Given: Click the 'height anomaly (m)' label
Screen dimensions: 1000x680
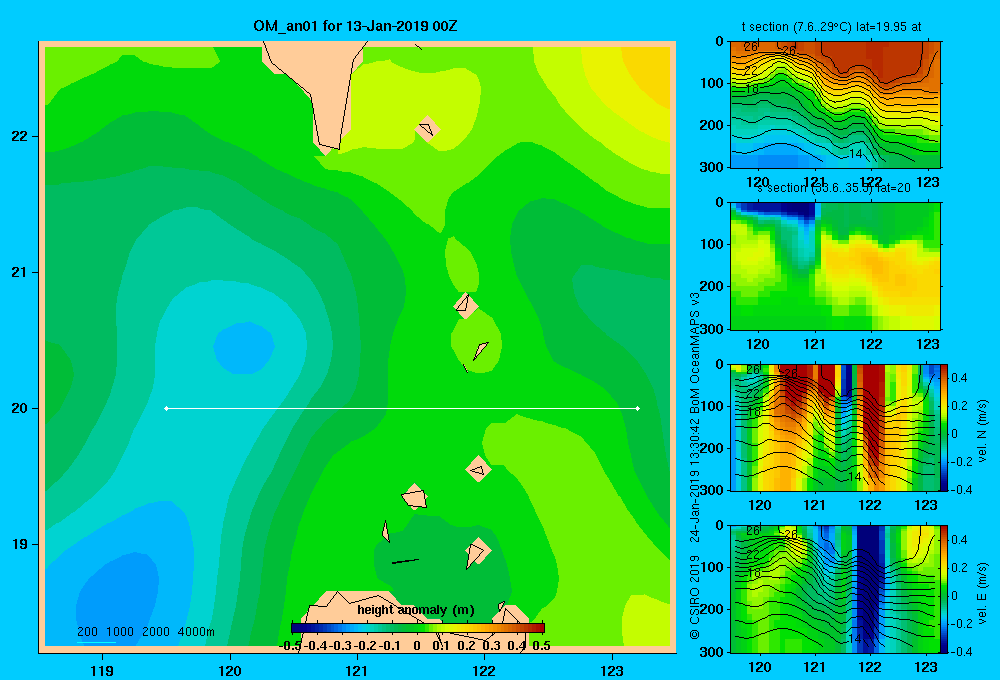Looking at the screenshot, I should coord(416,610).
